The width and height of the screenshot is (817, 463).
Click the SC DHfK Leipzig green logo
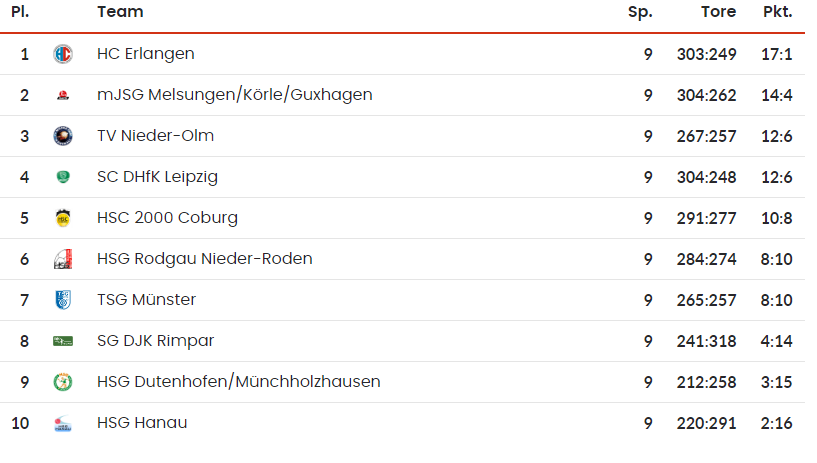point(63,177)
